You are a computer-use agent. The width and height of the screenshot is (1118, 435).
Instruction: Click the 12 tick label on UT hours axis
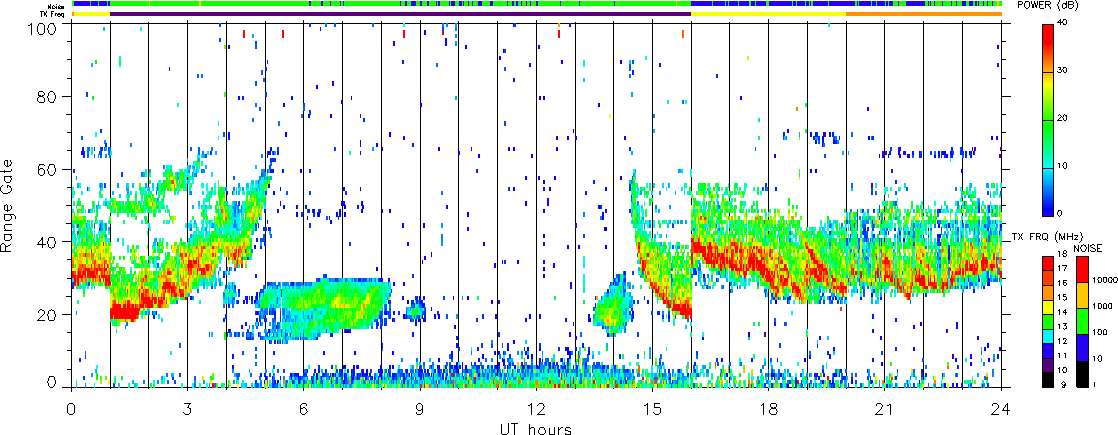(536, 409)
